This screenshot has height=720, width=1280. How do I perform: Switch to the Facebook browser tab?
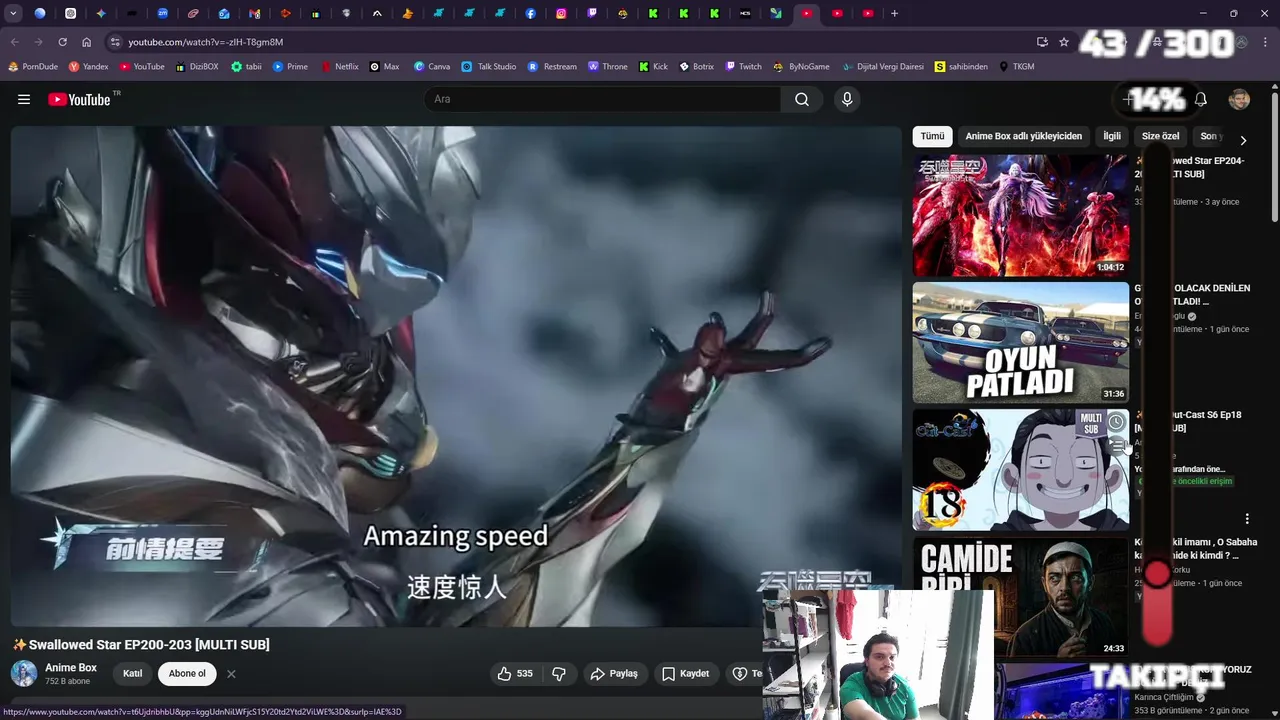point(530,13)
